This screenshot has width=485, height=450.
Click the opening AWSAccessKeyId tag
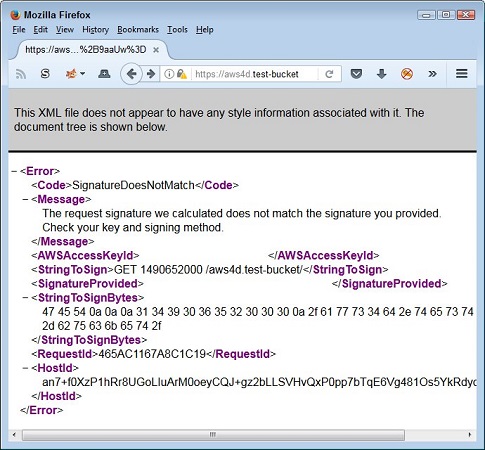pos(85,256)
